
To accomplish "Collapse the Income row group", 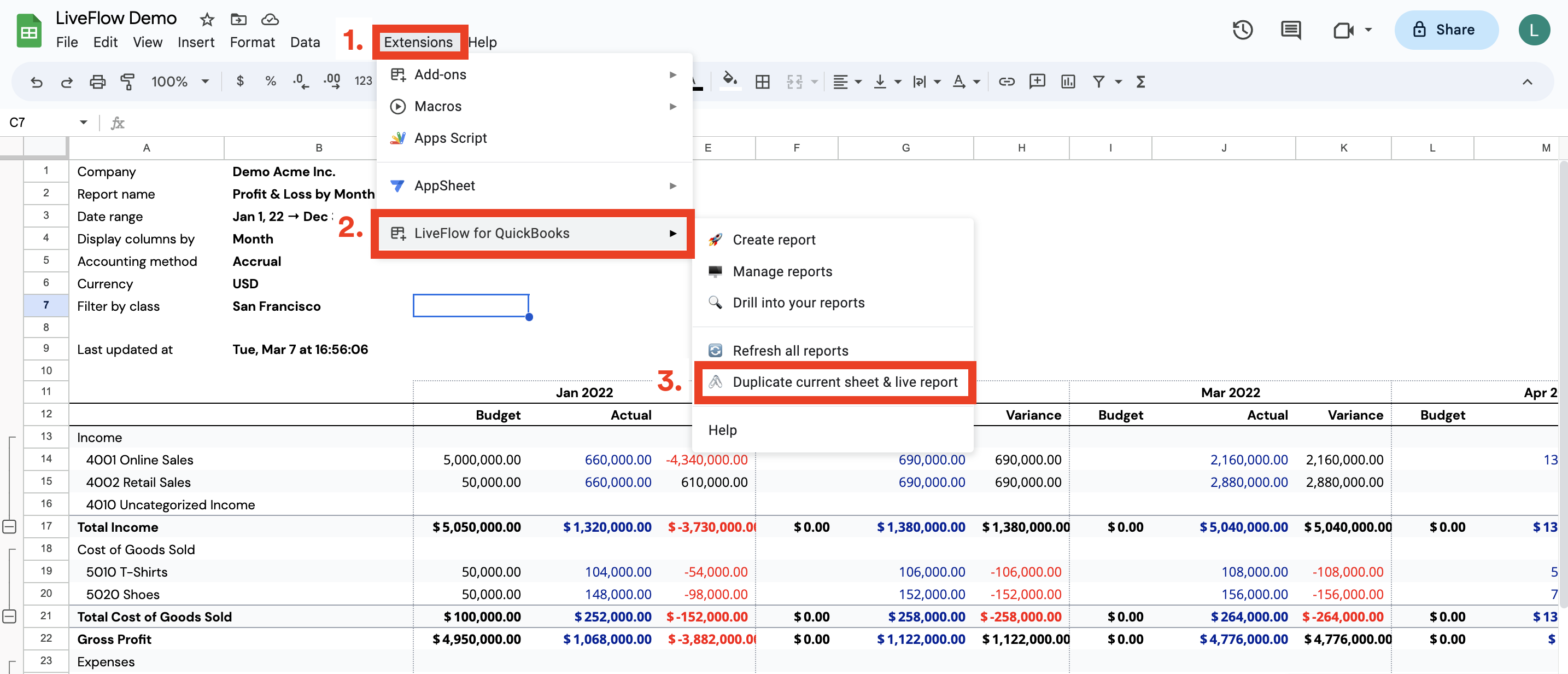I will (x=9, y=527).
